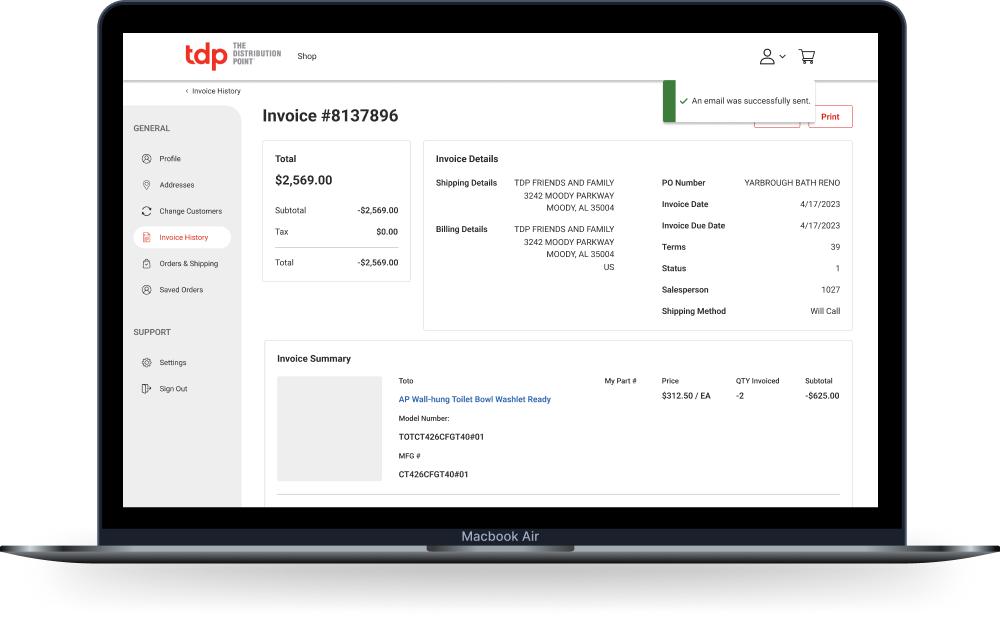The height and width of the screenshot is (619, 1000).
Task: Click the Addresses location pin icon
Action: tap(146, 185)
